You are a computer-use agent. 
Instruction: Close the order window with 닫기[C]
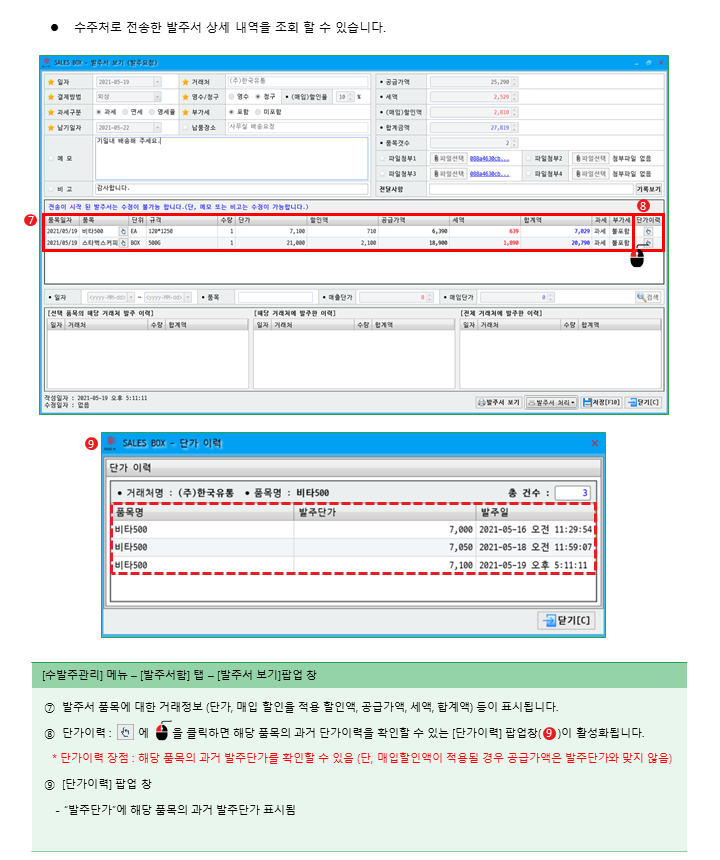(x=643, y=403)
